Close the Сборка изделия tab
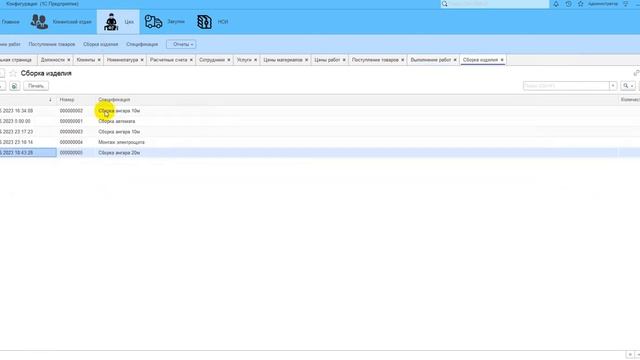Viewport: 640px width, 360px height. point(502,60)
